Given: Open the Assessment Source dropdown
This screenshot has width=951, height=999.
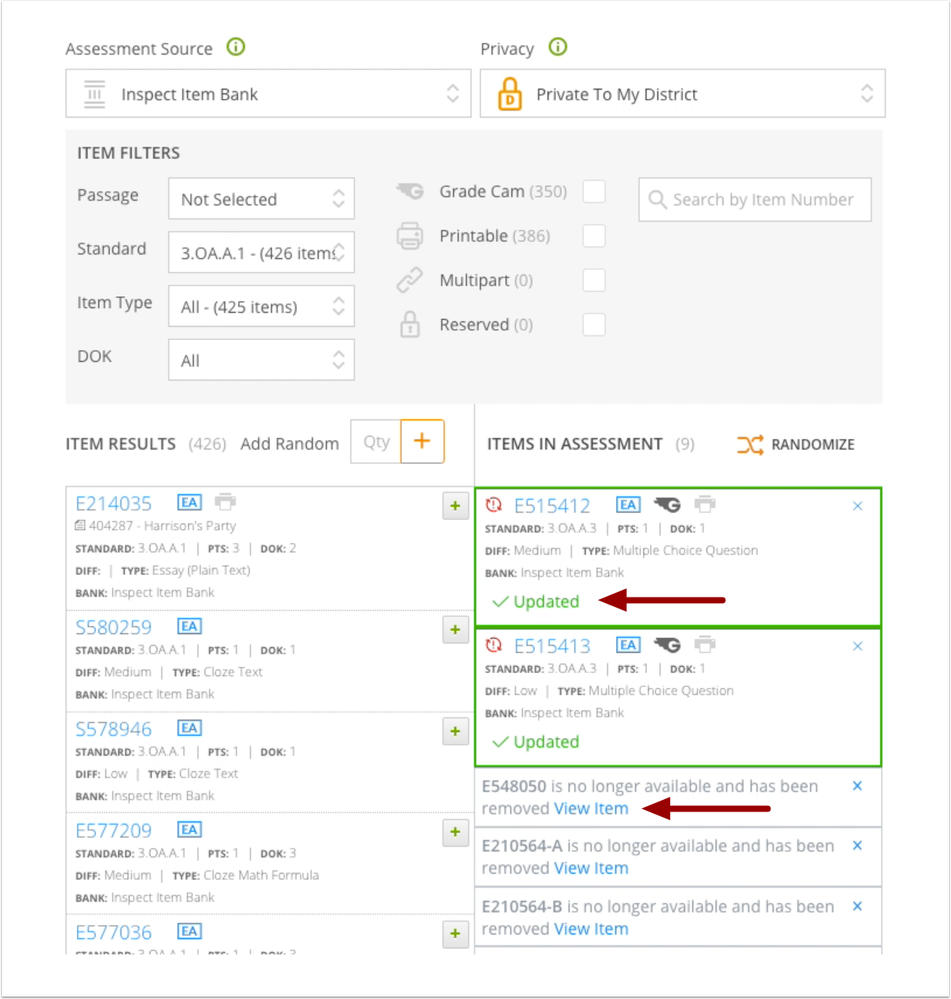Looking at the screenshot, I should click(268, 94).
